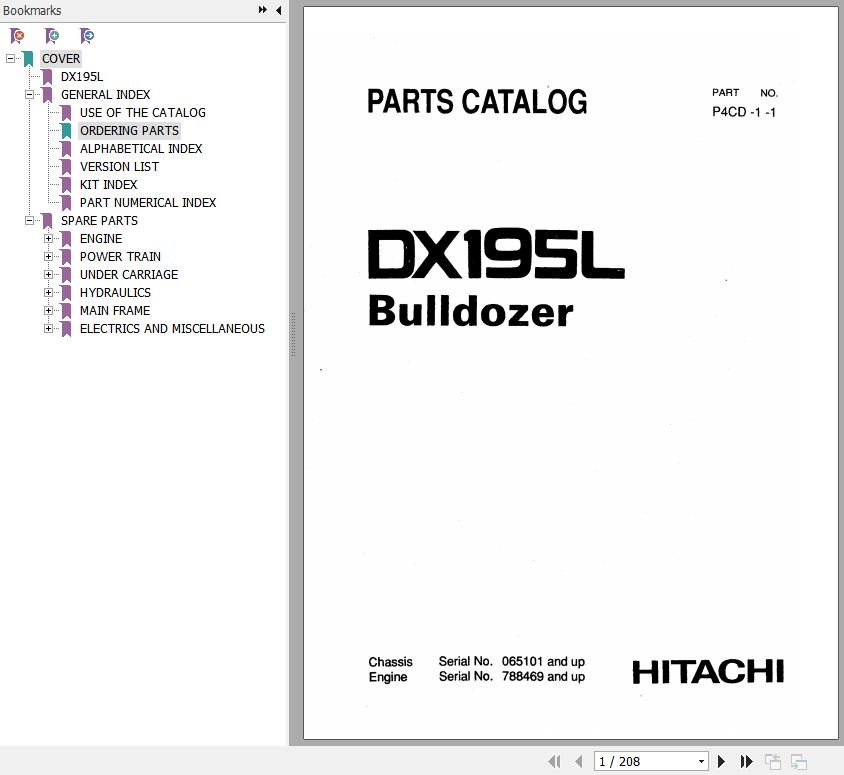Open the MAIN FRAME bookmark label

pos(115,311)
